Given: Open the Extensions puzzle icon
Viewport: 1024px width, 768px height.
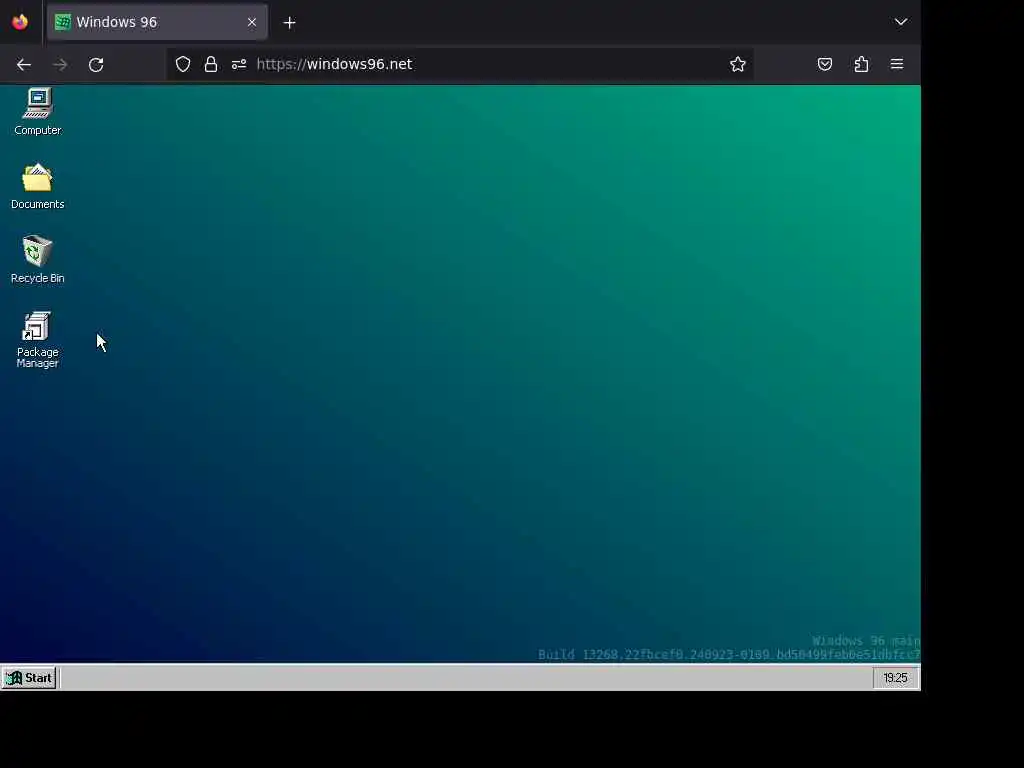Looking at the screenshot, I should point(861,64).
